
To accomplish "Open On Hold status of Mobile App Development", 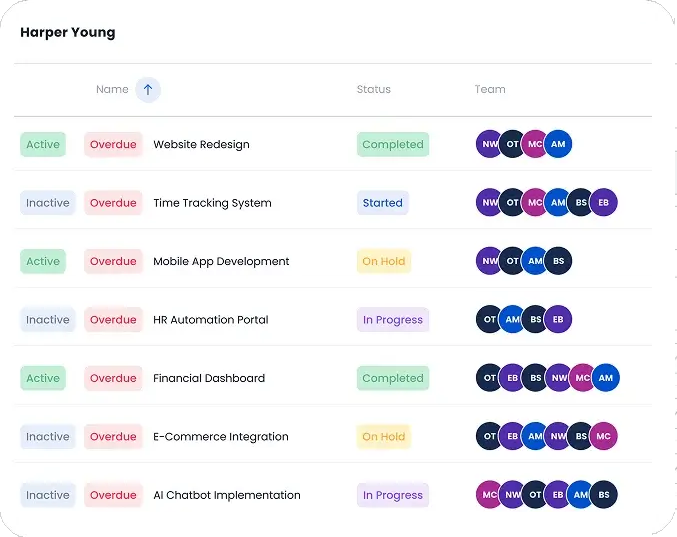I will click(384, 261).
